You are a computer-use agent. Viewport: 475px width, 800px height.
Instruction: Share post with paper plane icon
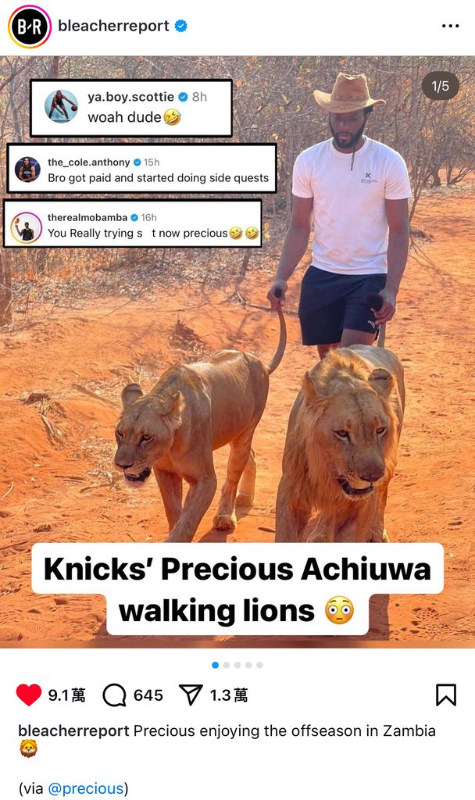191,695
